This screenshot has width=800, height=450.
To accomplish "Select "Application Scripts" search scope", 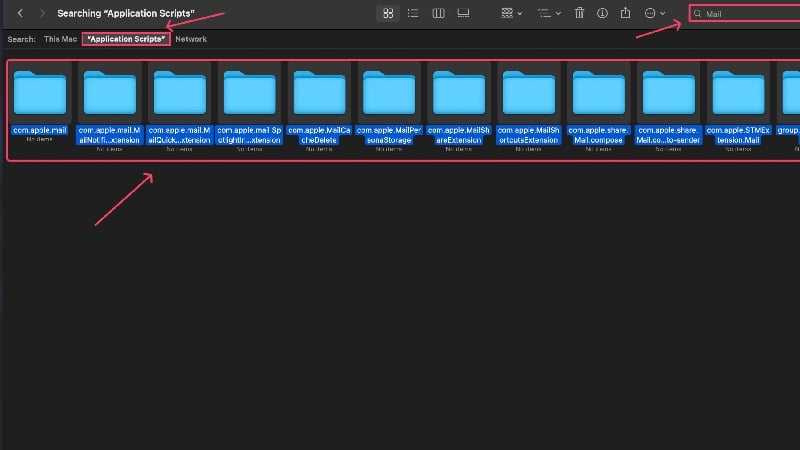I will [126, 39].
